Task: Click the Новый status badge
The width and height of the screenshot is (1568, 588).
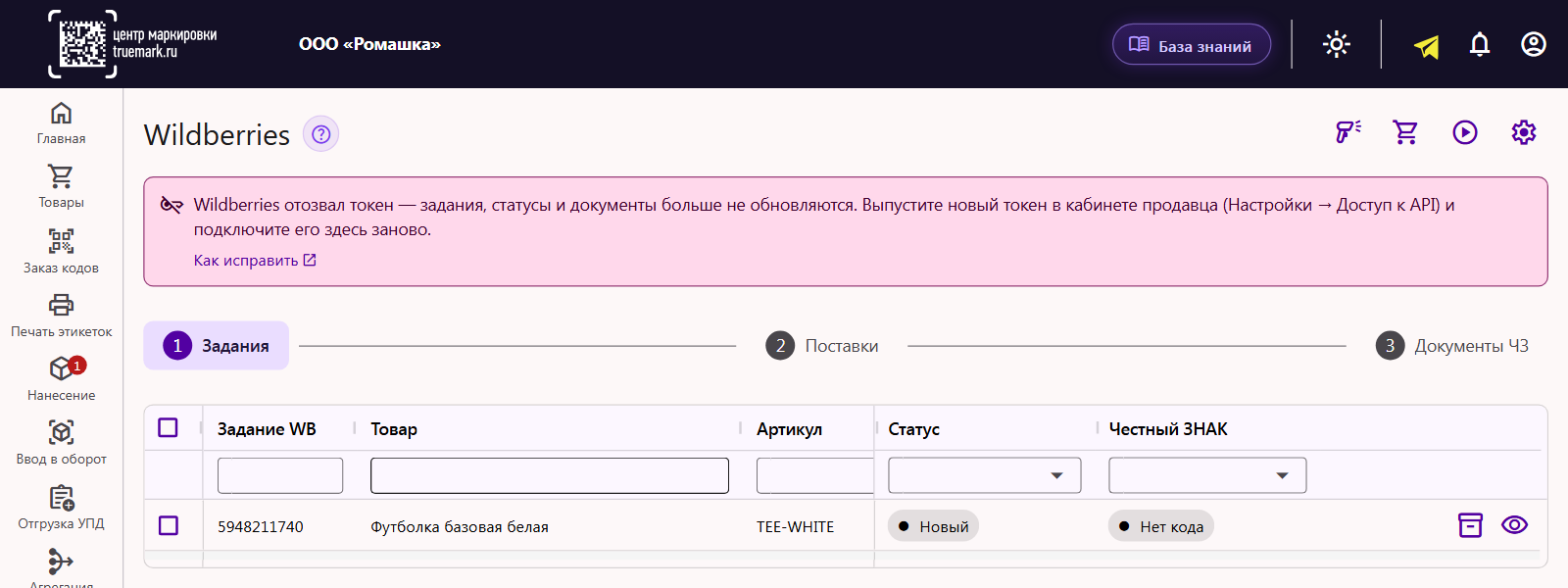Action: 933,526
